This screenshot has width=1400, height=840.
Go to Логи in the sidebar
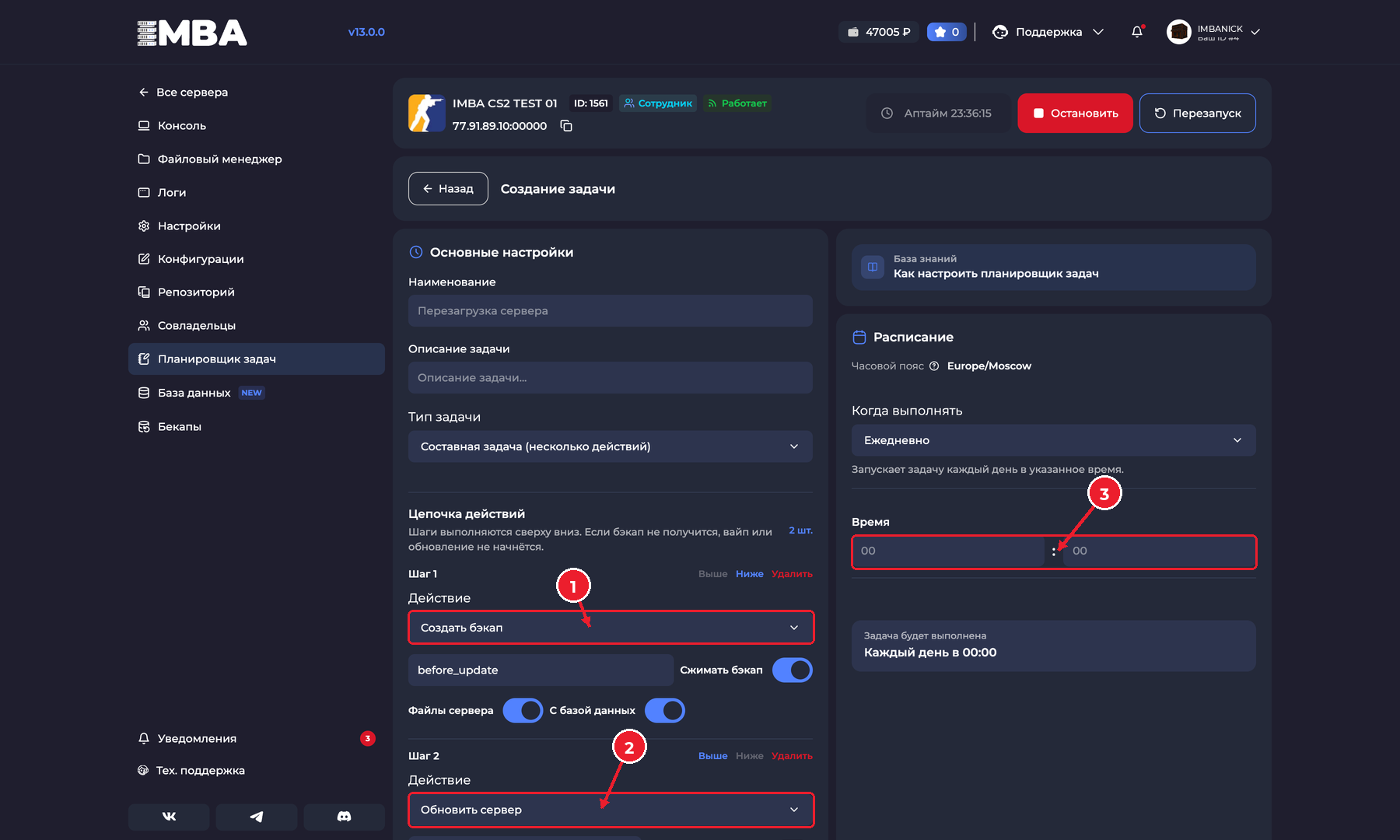(x=257, y=193)
